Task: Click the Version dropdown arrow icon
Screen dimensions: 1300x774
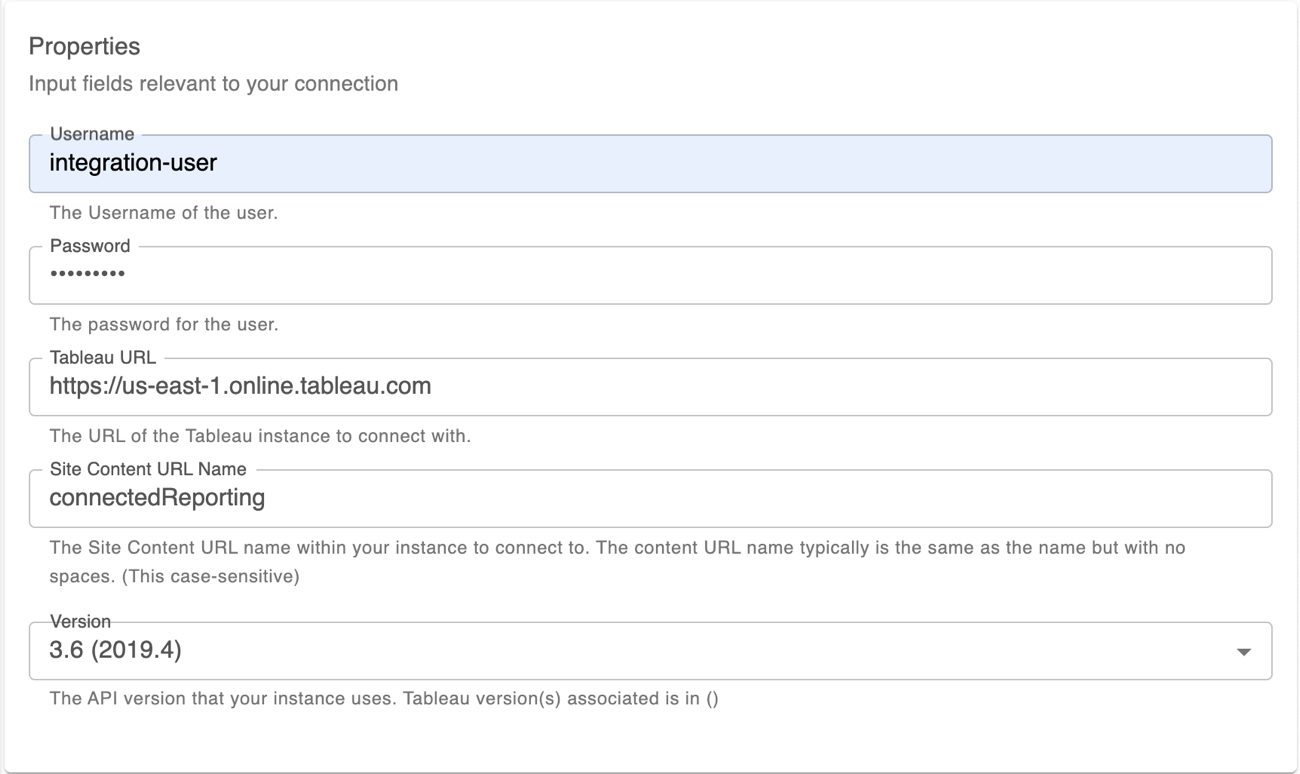Action: click(1243, 652)
